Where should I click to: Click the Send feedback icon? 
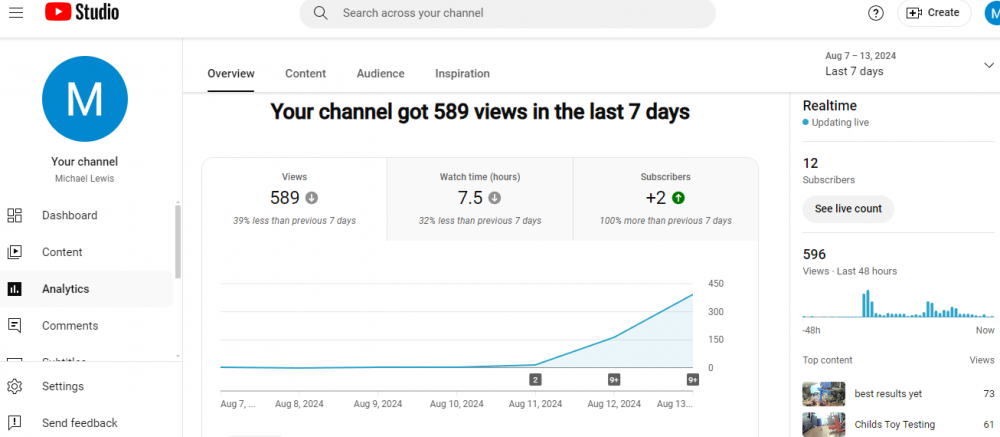[15, 423]
